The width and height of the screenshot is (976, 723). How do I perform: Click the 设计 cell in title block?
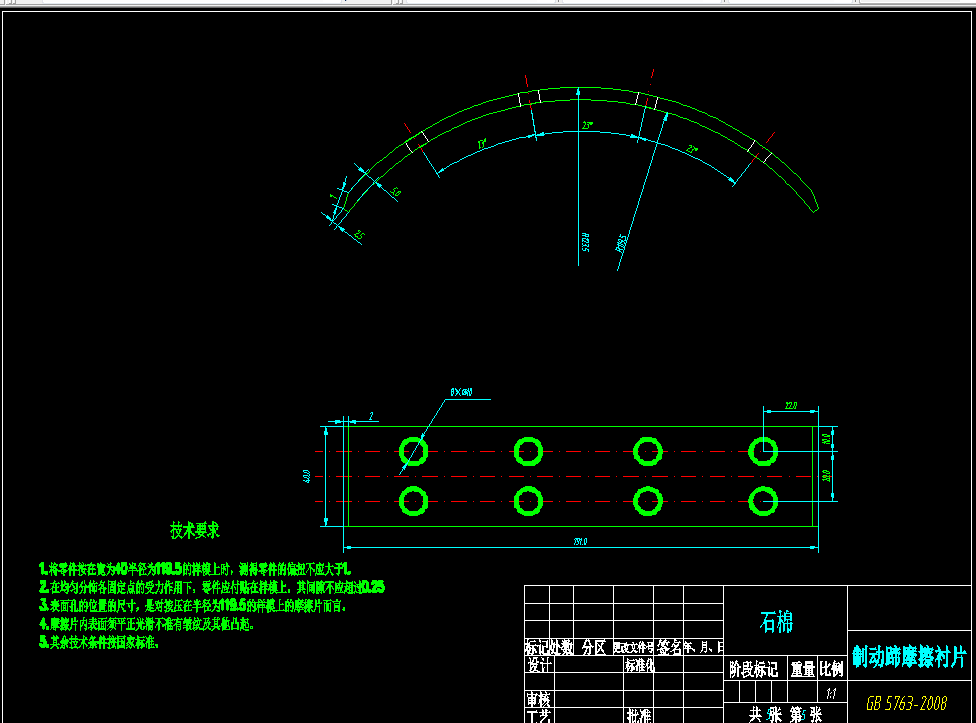coord(539,665)
